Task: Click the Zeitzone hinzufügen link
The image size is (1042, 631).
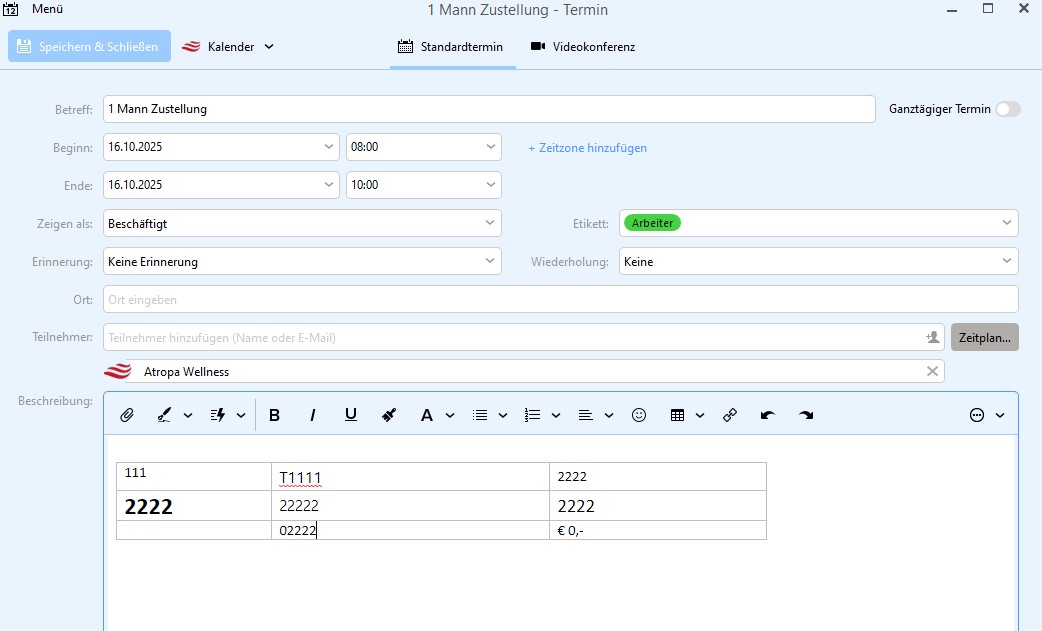Action: click(x=587, y=148)
